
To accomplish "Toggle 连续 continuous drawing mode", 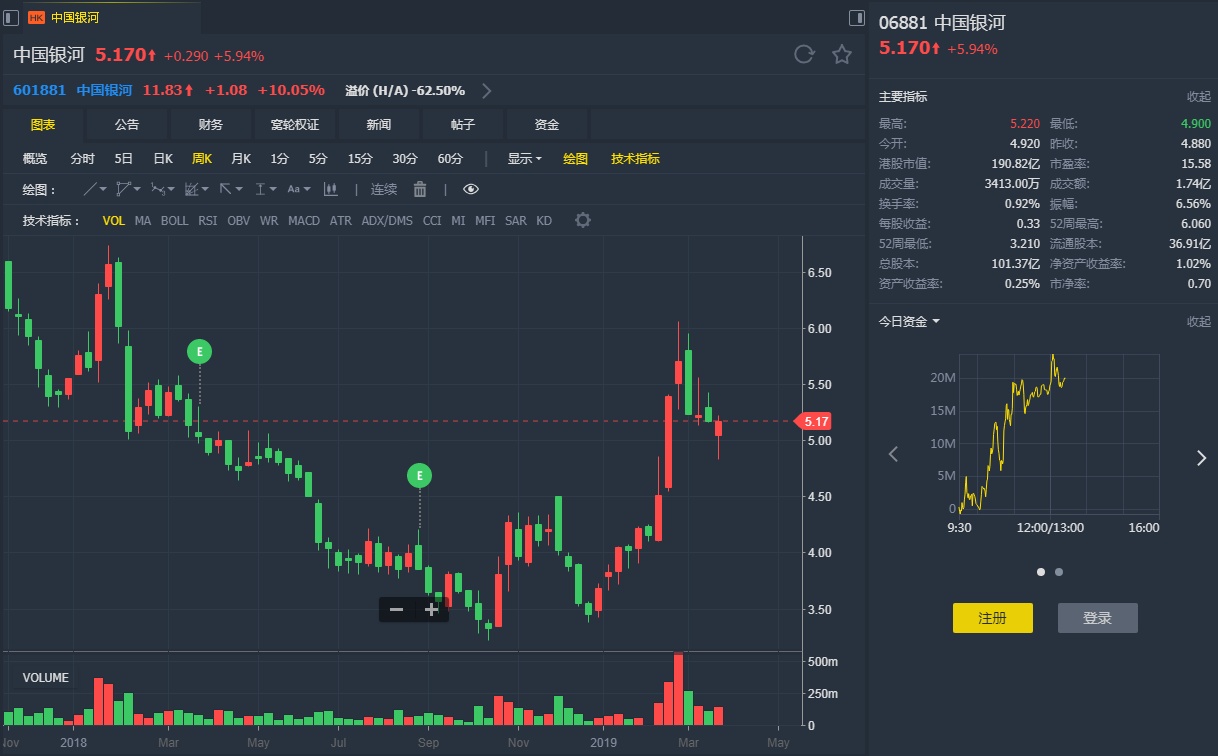I will [x=384, y=189].
